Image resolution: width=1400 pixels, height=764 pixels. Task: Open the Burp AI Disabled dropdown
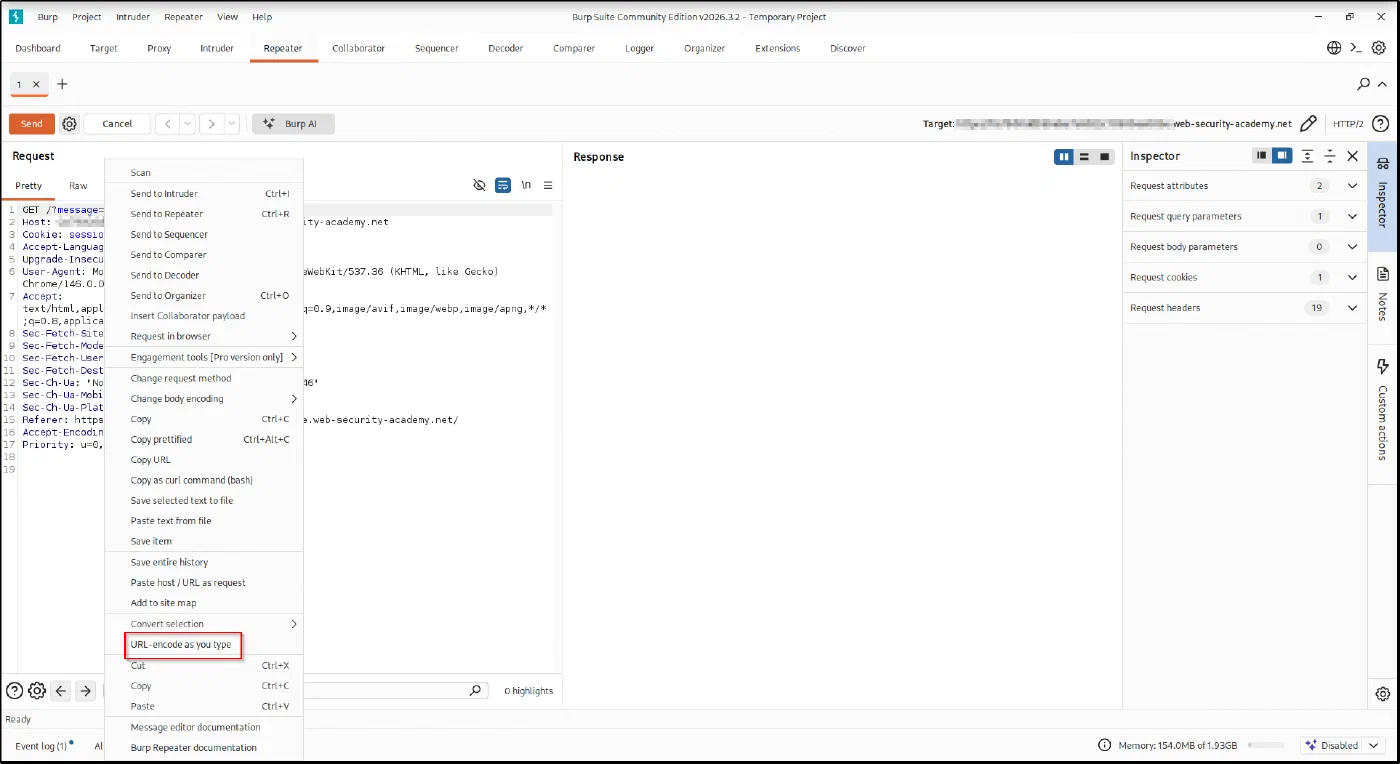click(x=1343, y=745)
